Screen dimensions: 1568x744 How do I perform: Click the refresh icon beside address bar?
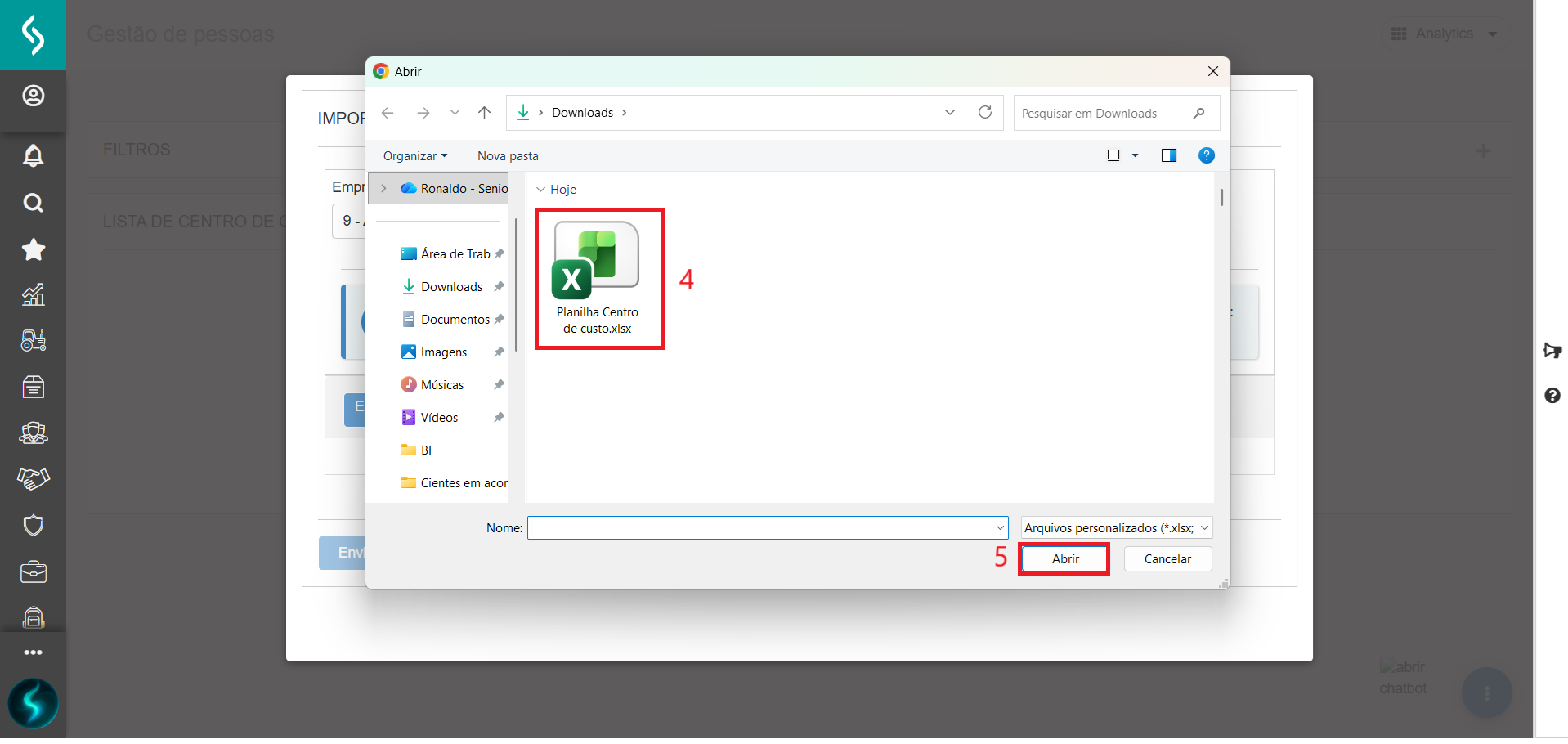[985, 113]
